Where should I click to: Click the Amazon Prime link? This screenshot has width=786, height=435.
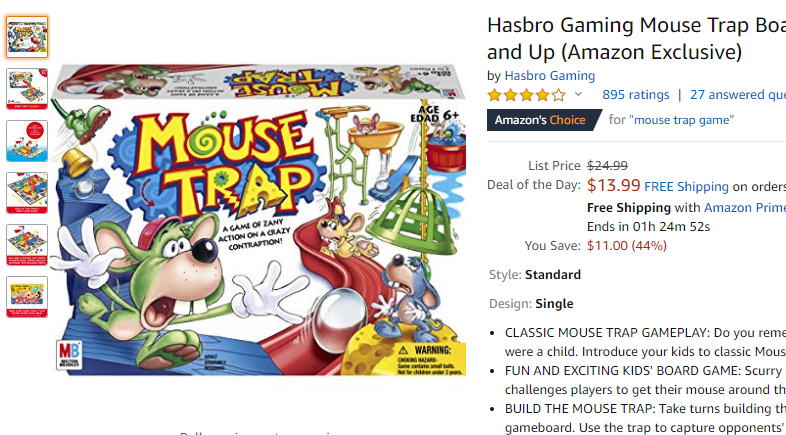[x=745, y=207]
